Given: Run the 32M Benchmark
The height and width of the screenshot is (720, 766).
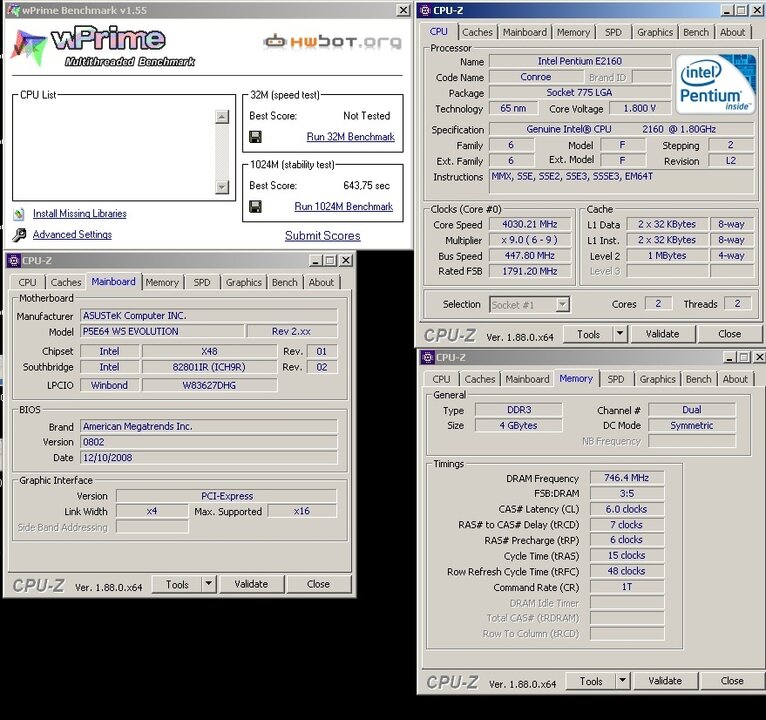Looking at the screenshot, I should [350, 137].
